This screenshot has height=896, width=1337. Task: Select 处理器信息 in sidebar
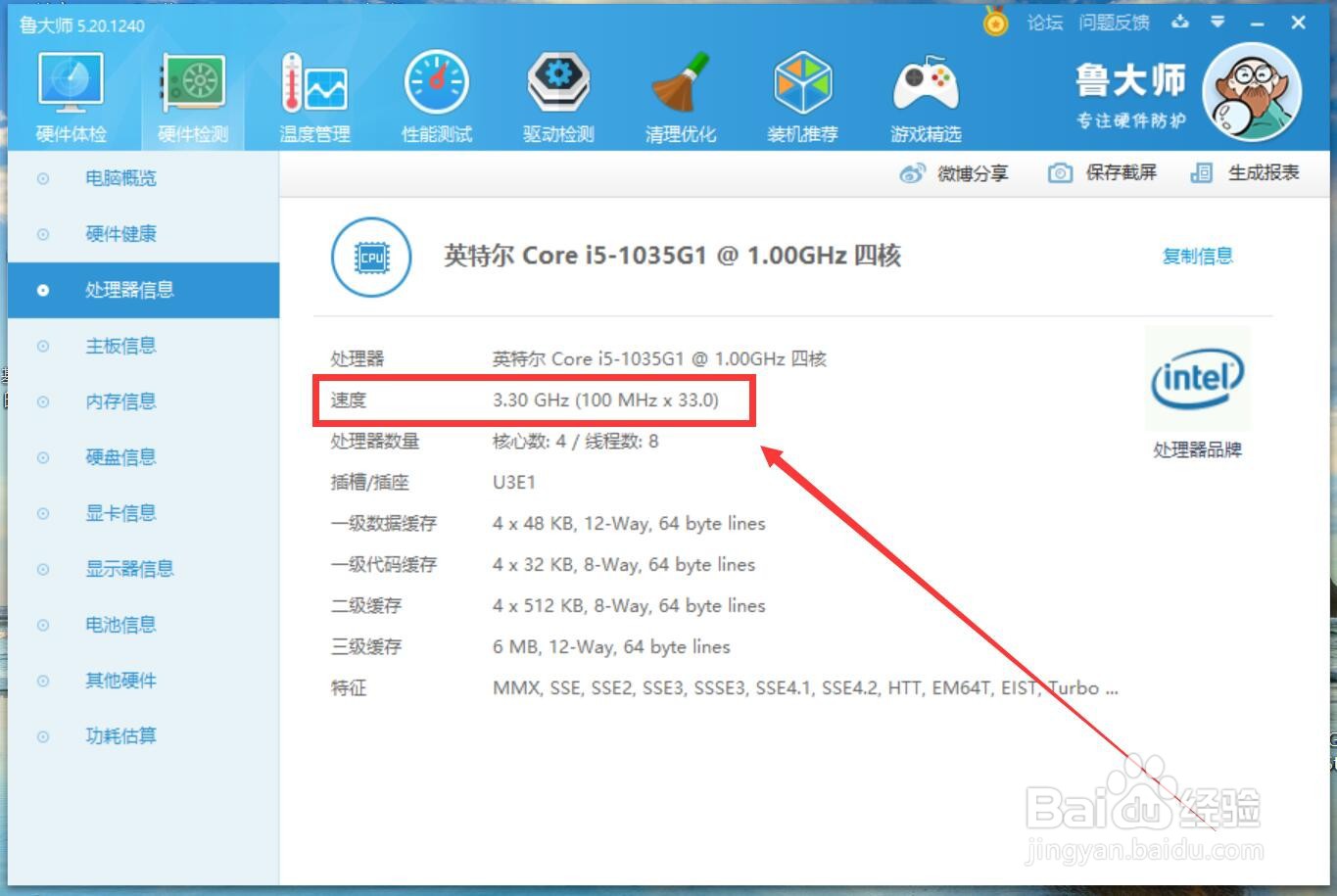143,290
